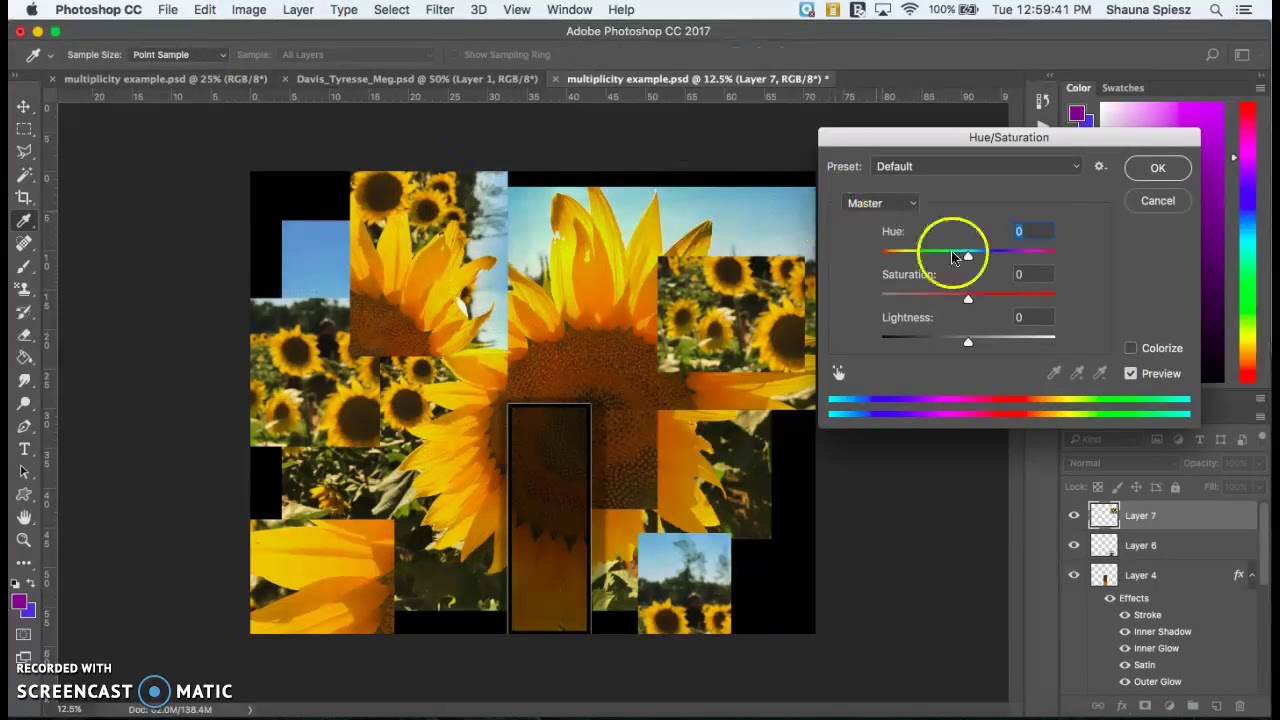Click the foreground color swatch in toolbar

click(19, 602)
